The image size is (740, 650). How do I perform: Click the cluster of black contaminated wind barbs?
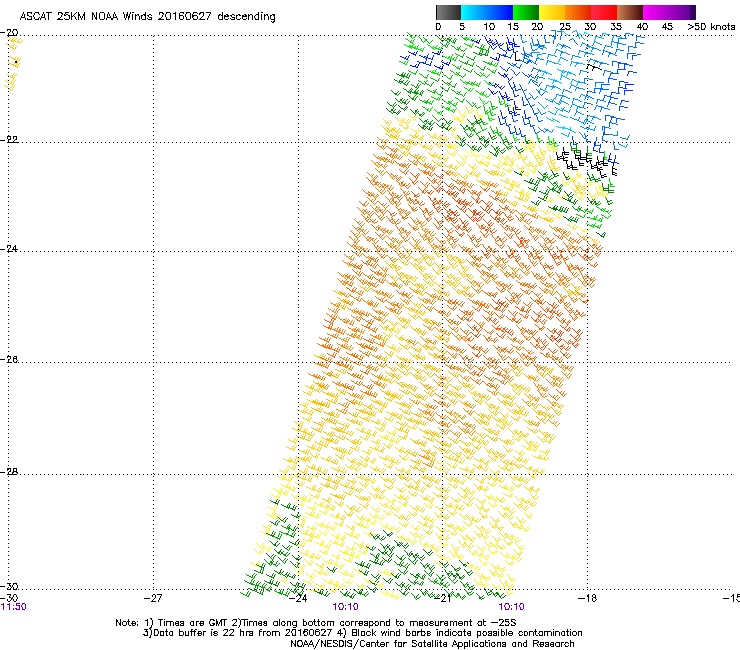(587, 160)
